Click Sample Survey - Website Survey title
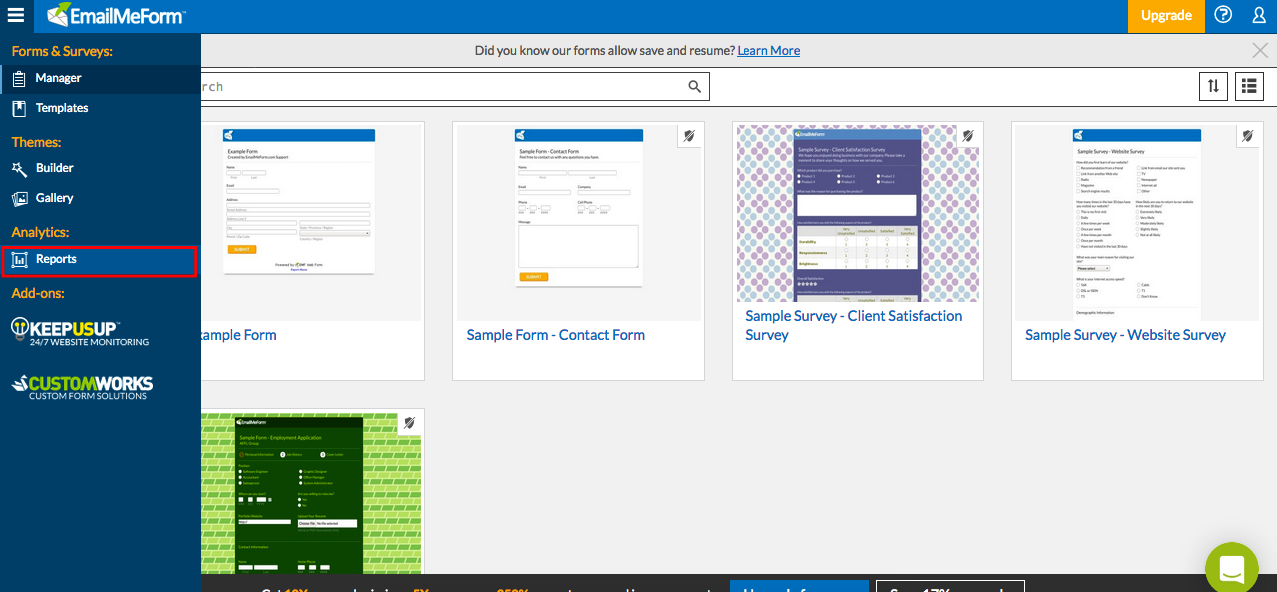The height and width of the screenshot is (592, 1277). tap(1125, 335)
